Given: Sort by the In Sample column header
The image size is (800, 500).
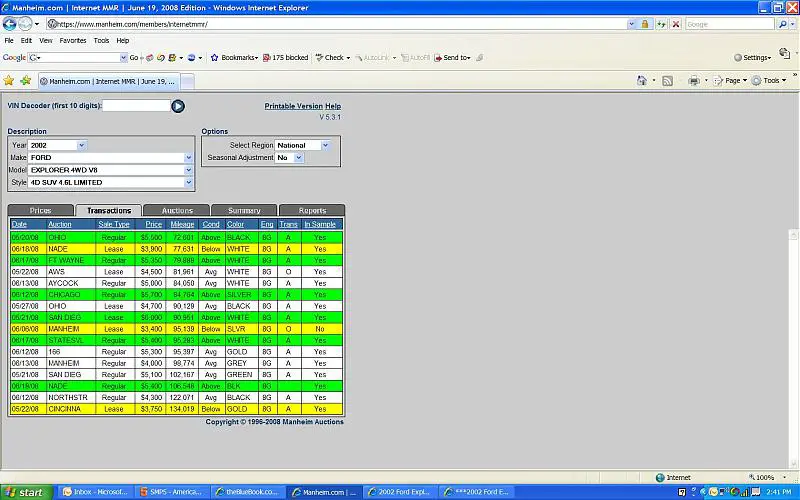Looking at the screenshot, I should (320, 224).
